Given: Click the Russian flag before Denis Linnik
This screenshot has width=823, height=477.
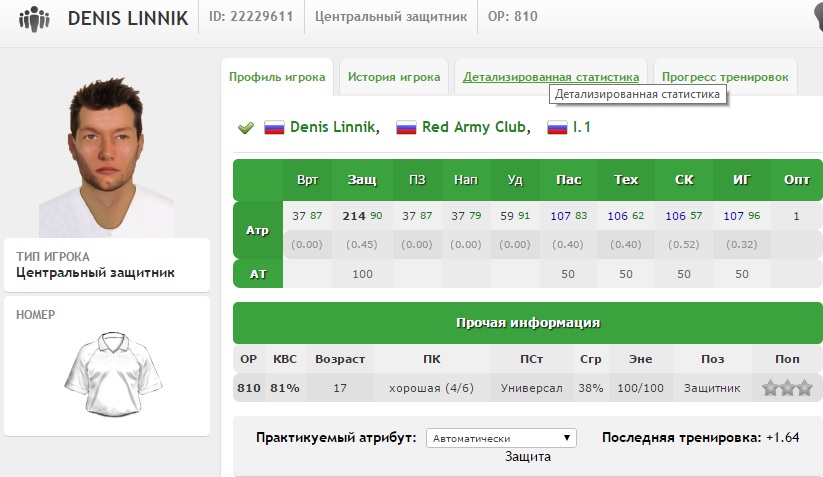Looking at the screenshot, I should pyautogui.click(x=274, y=128).
